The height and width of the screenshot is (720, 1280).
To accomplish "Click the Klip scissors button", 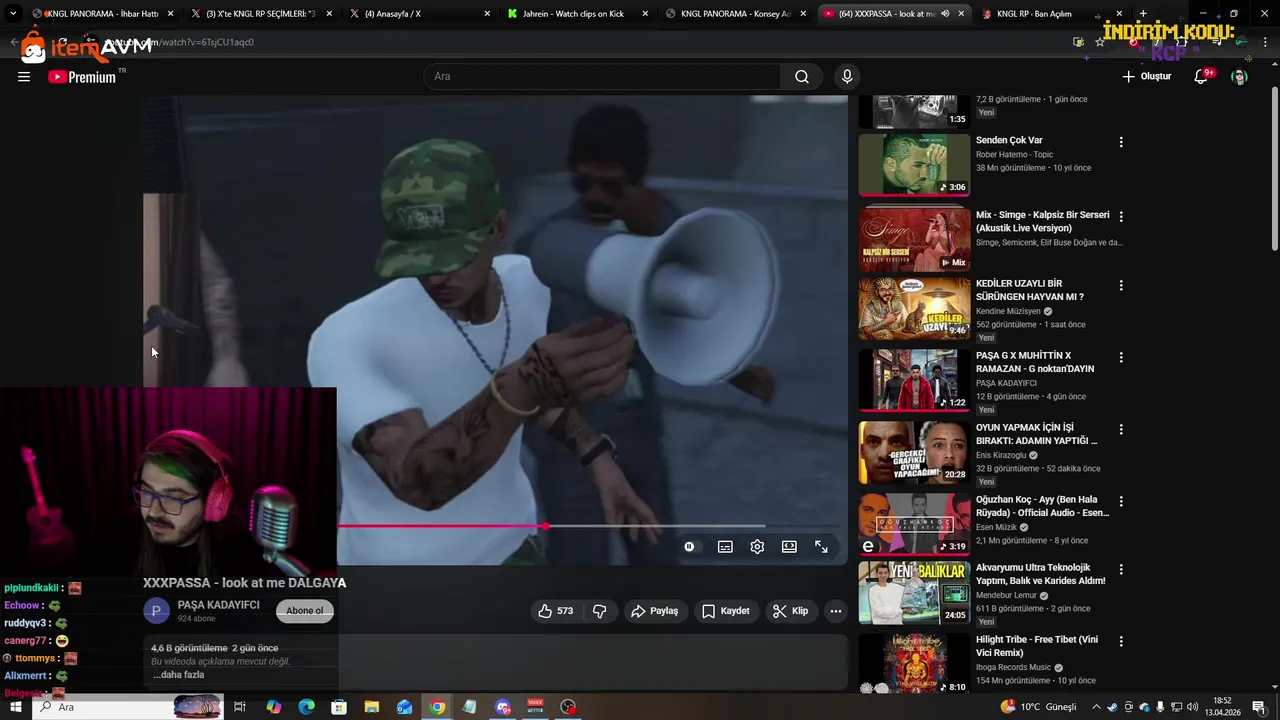I will pyautogui.click(x=790, y=611).
